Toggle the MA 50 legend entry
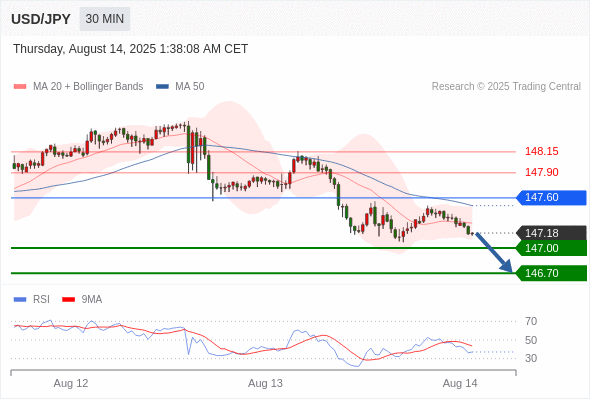 pos(180,87)
